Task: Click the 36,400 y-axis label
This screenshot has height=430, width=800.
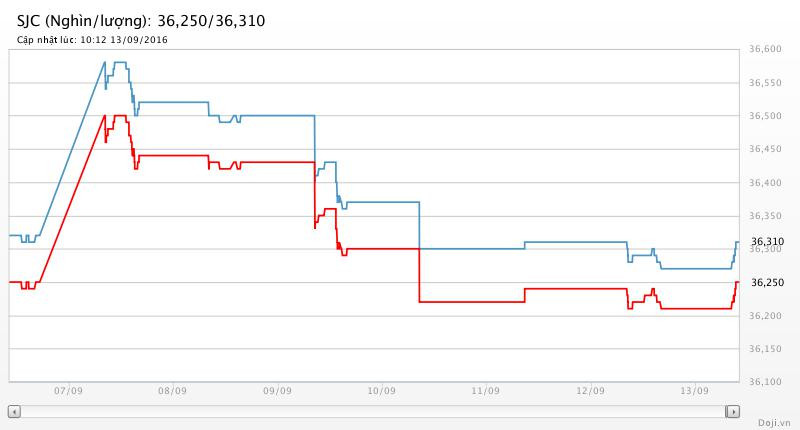Action: [x=765, y=182]
